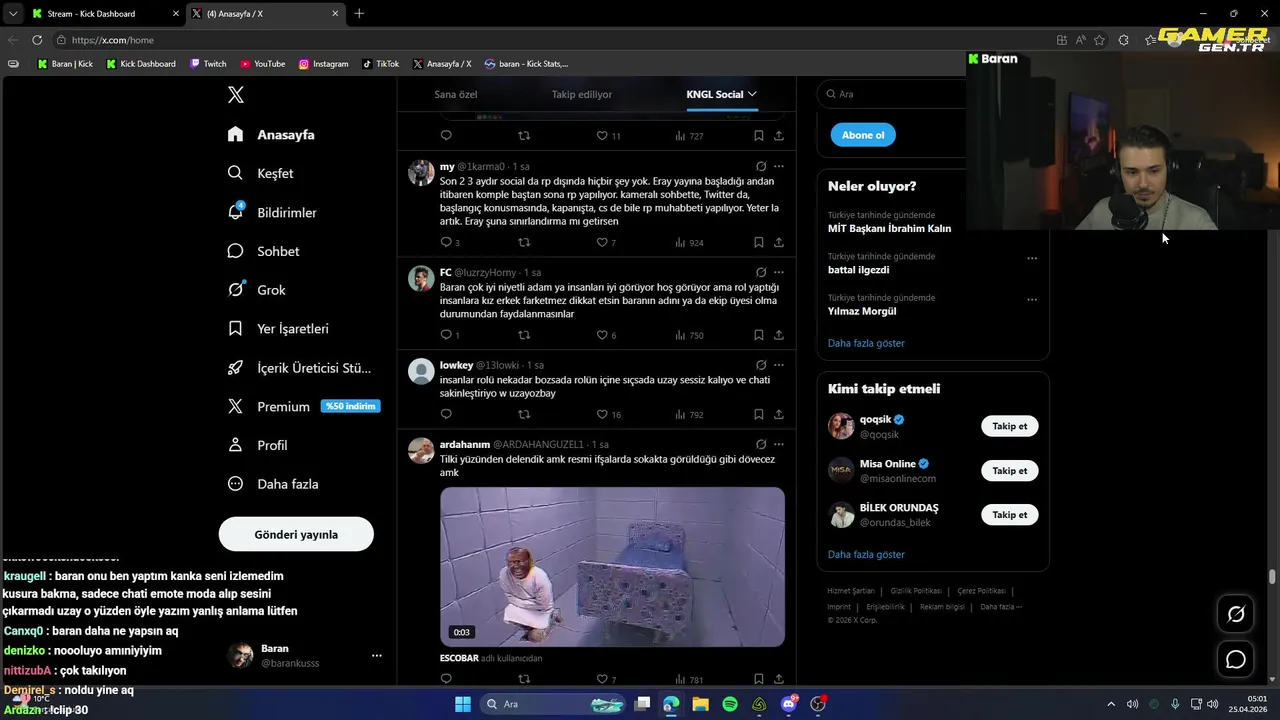Follow BİLEK ORUNDAŞ with Takip et
Image resolution: width=1280 pixels, height=720 pixels.
[x=1009, y=514]
